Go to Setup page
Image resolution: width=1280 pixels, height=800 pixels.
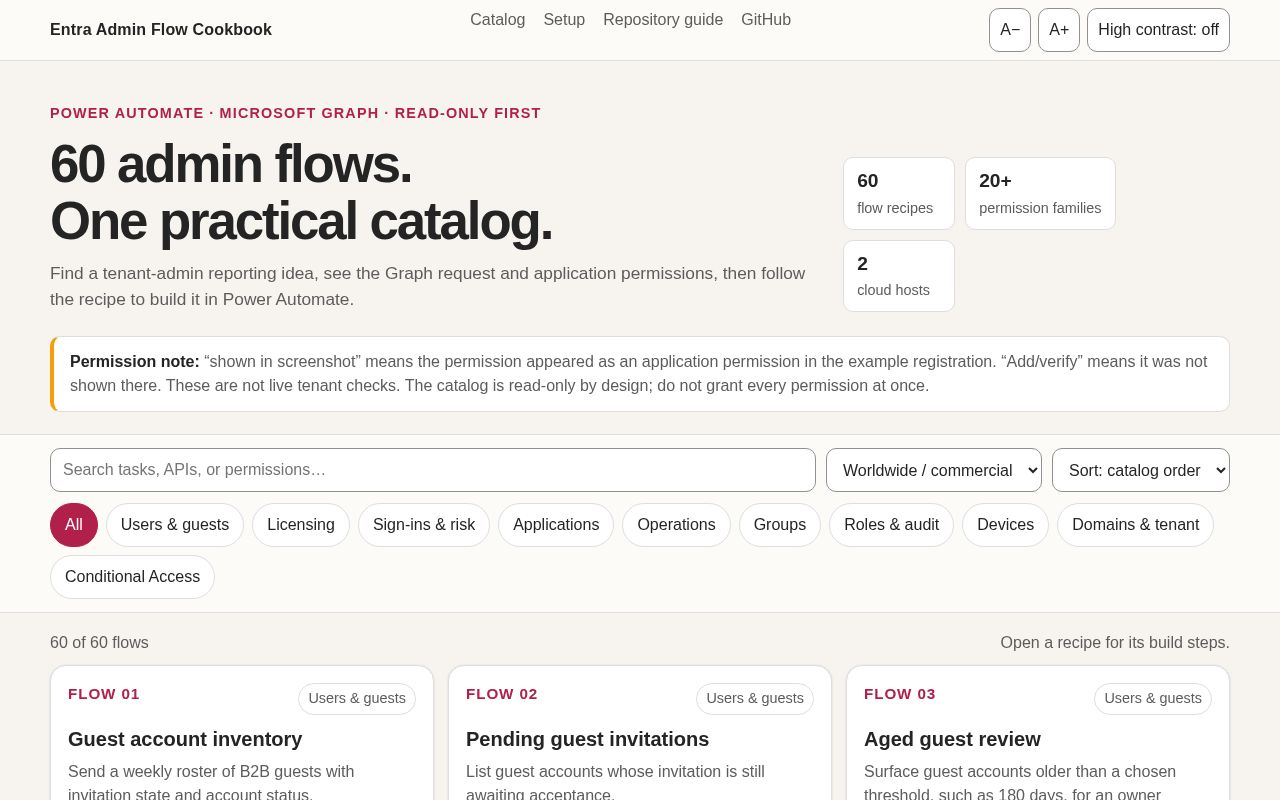coord(564,20)
